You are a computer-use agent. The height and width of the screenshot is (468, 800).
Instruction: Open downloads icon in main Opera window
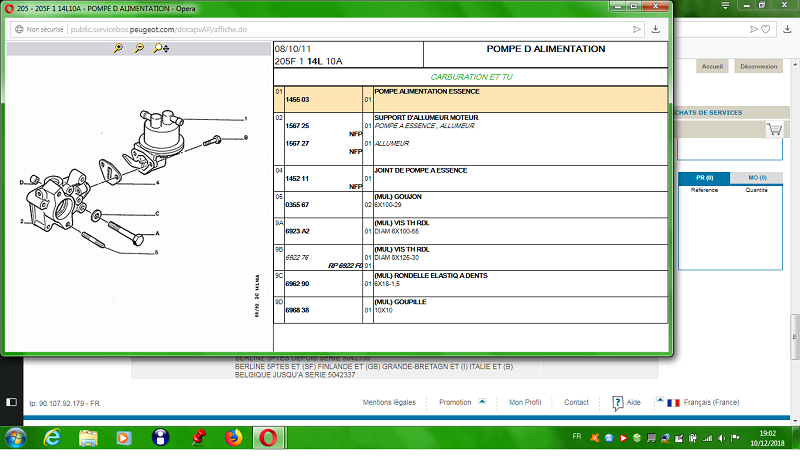pos(787,30)
